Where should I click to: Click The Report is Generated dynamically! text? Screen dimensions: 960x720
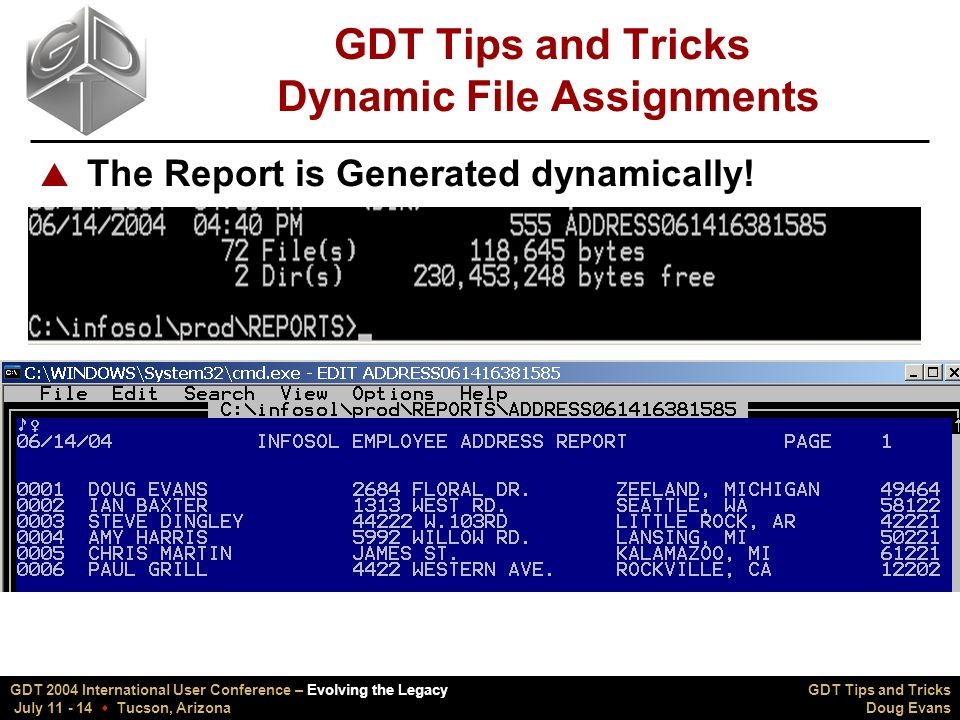421,174
